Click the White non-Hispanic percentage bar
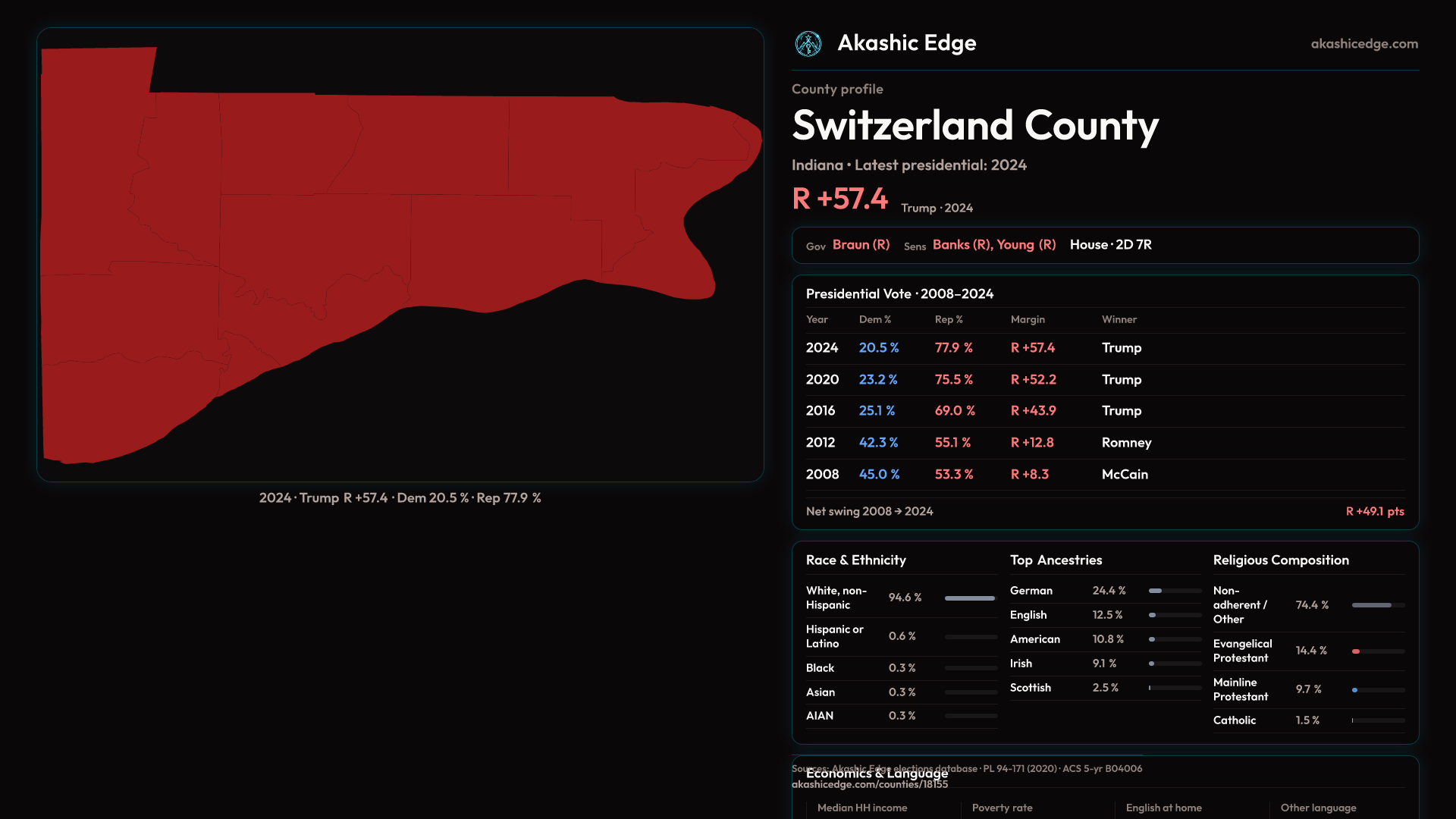The width and height of the screenshot is (1456, 819). coord(970,598)
